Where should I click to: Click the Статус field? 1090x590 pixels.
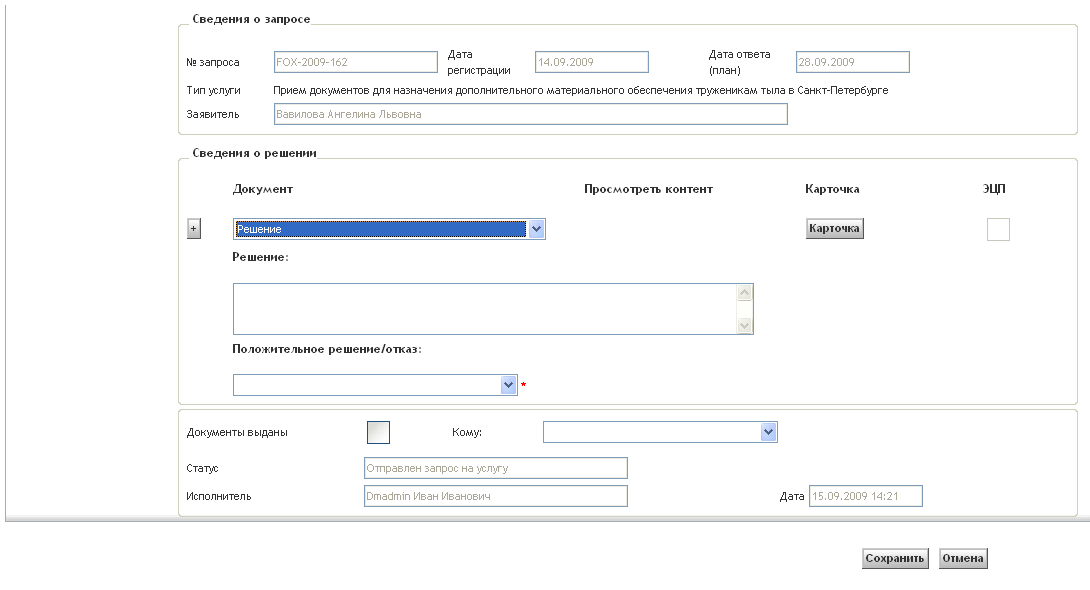pyautogui.click(x=496, y=468)
